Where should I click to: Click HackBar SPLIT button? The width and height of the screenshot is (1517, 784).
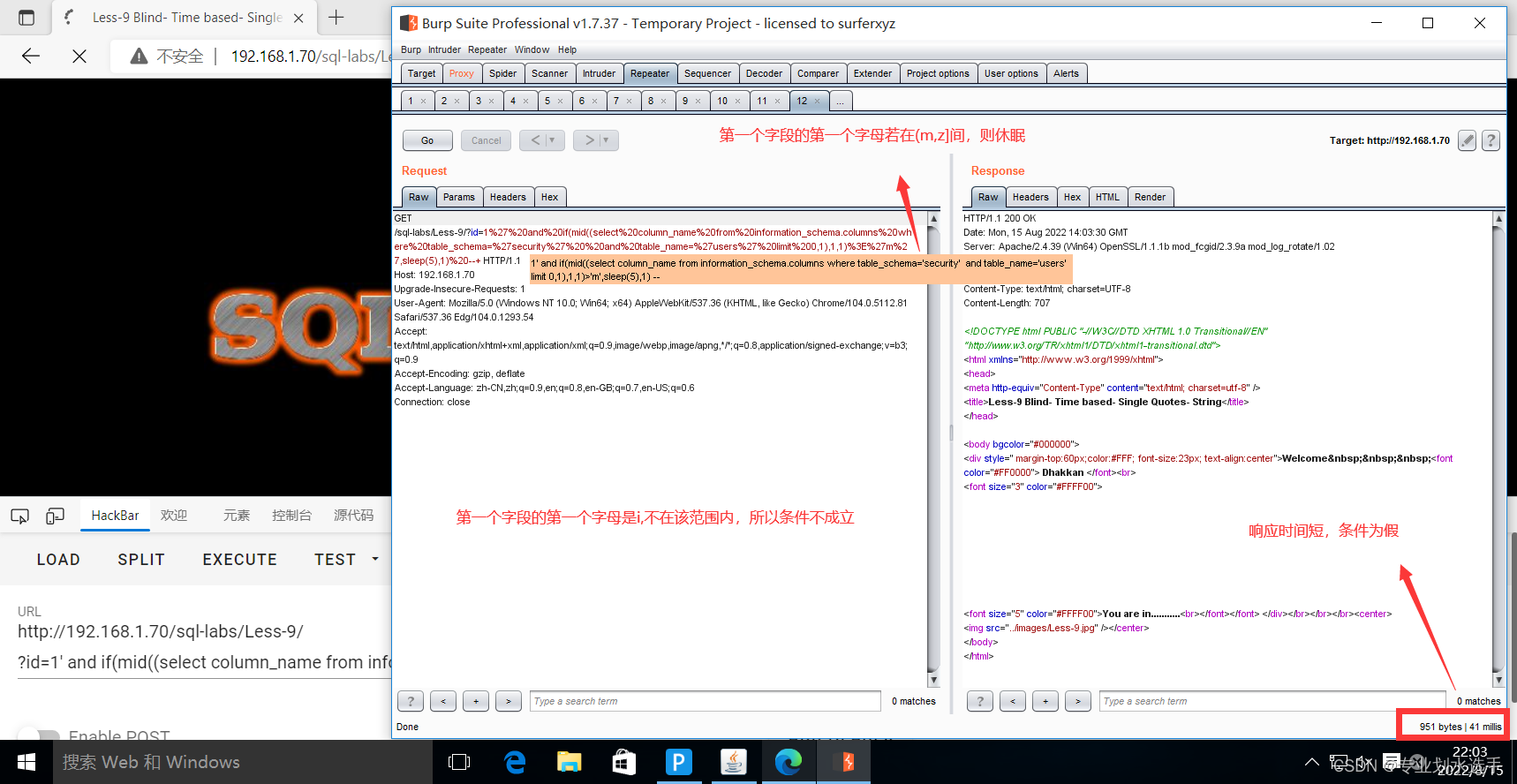(x=141, y=560)
